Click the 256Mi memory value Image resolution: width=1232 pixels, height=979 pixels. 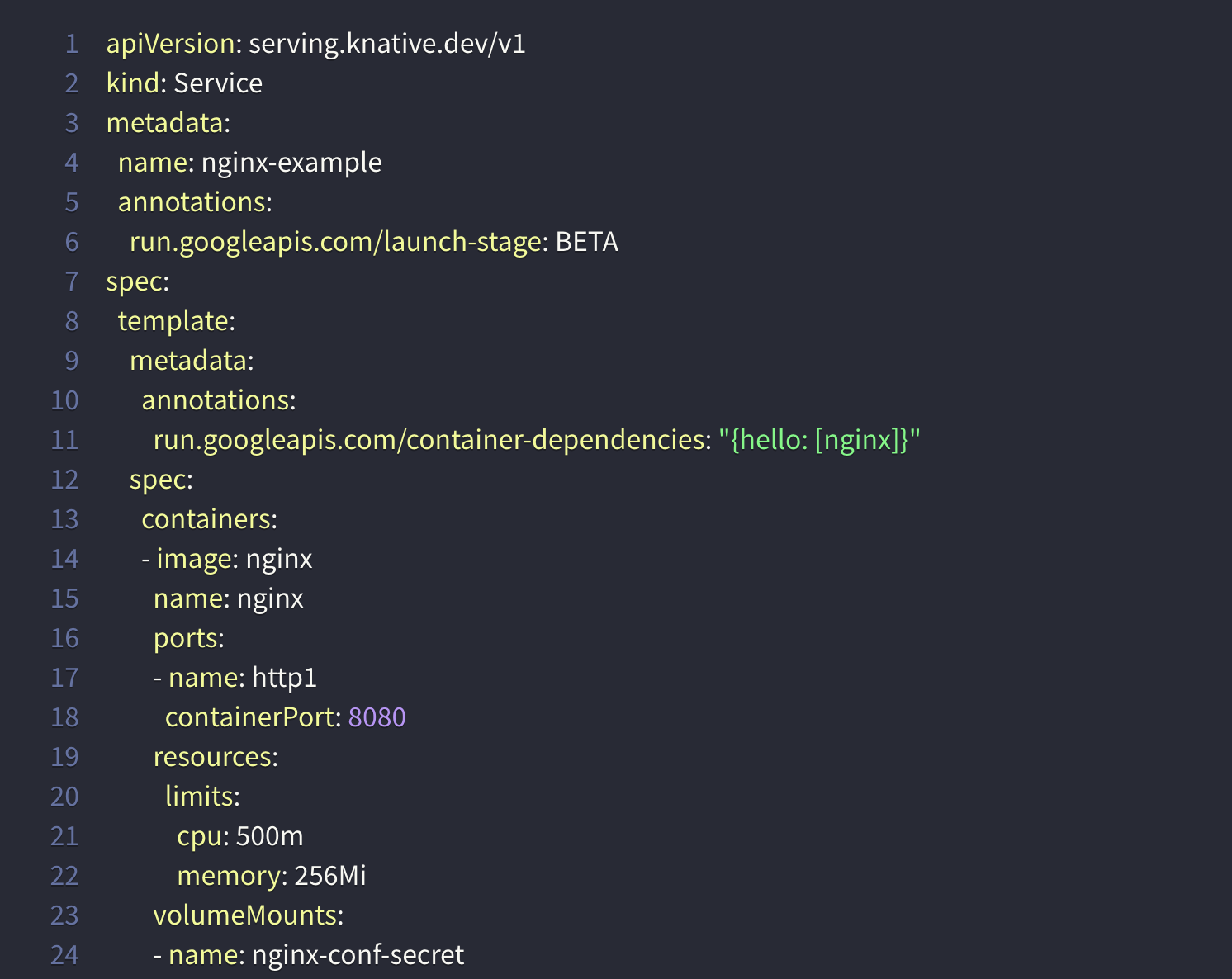point(329,876)
